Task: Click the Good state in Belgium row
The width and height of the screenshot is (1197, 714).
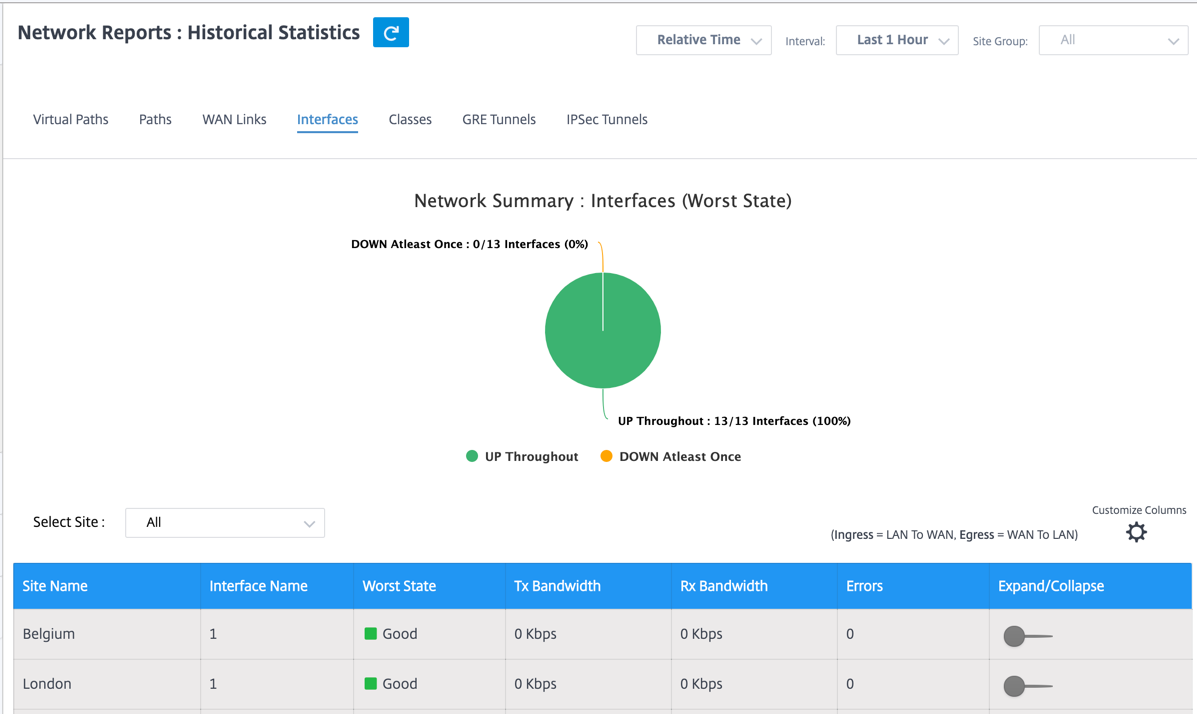Action: pyautogui.click(x=391, y=634)
